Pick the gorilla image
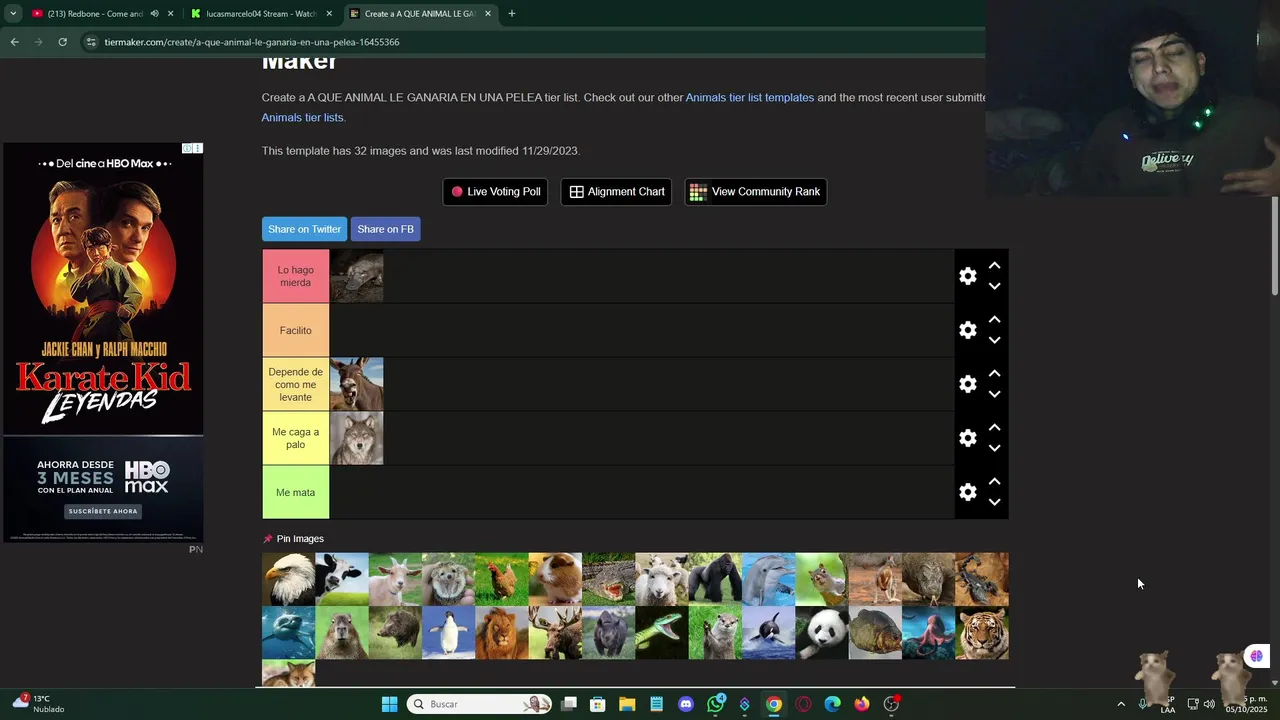This screenshot has width=1280, height=720. pos(715,579)
